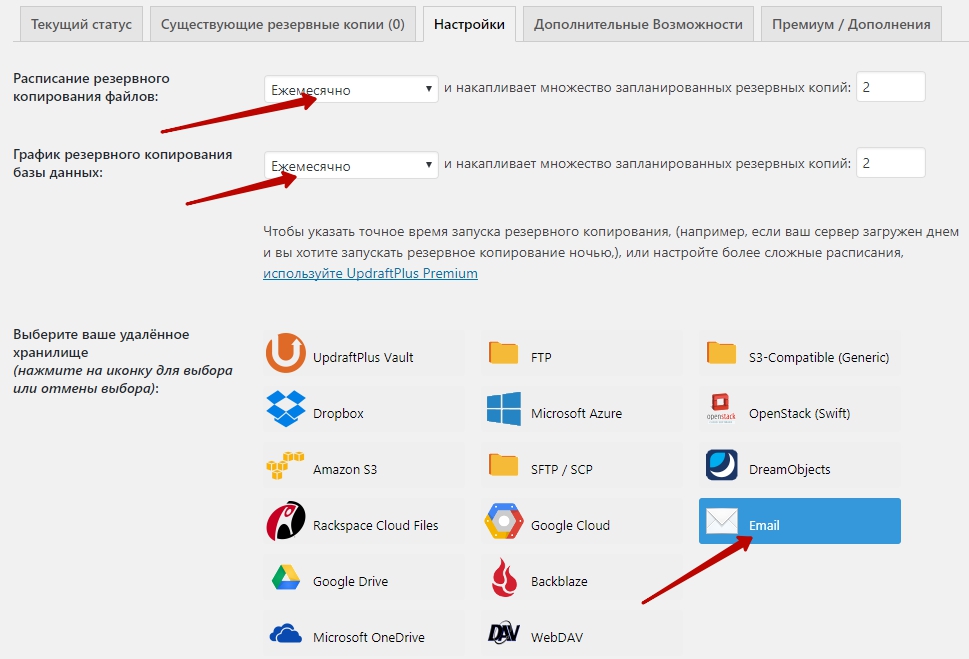Click the Rackspace Cloud Files label text

[x=375, y=525]
